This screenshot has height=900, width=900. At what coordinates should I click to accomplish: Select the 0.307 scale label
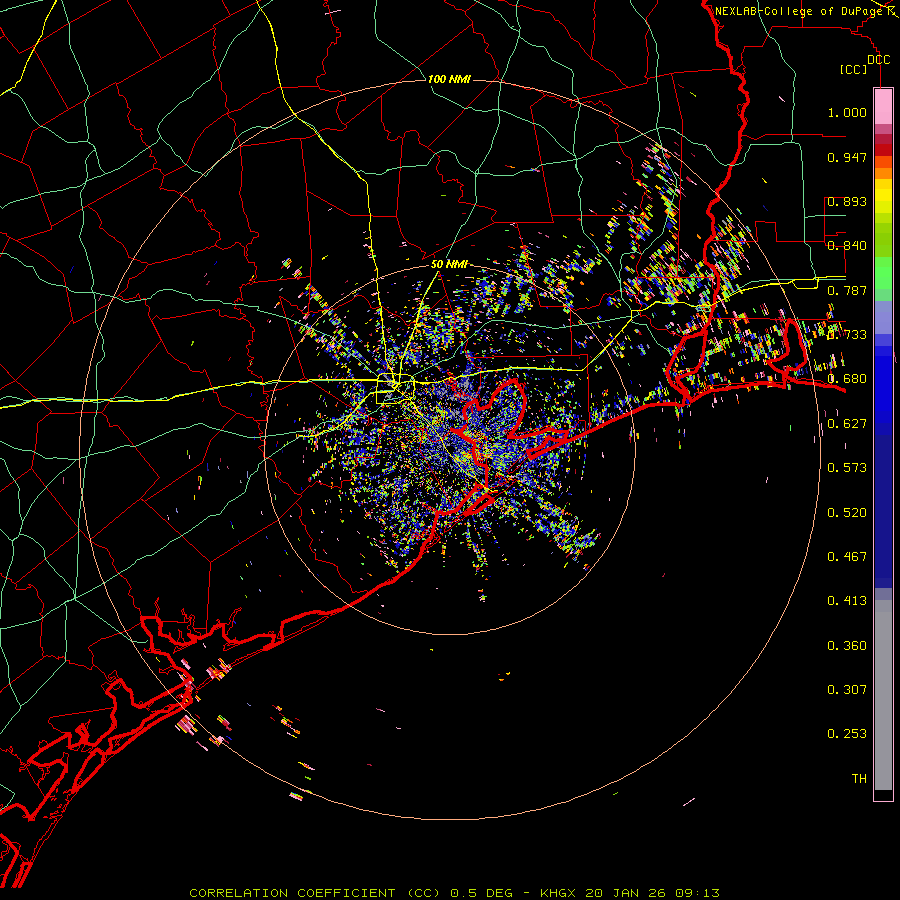point(847,690)
